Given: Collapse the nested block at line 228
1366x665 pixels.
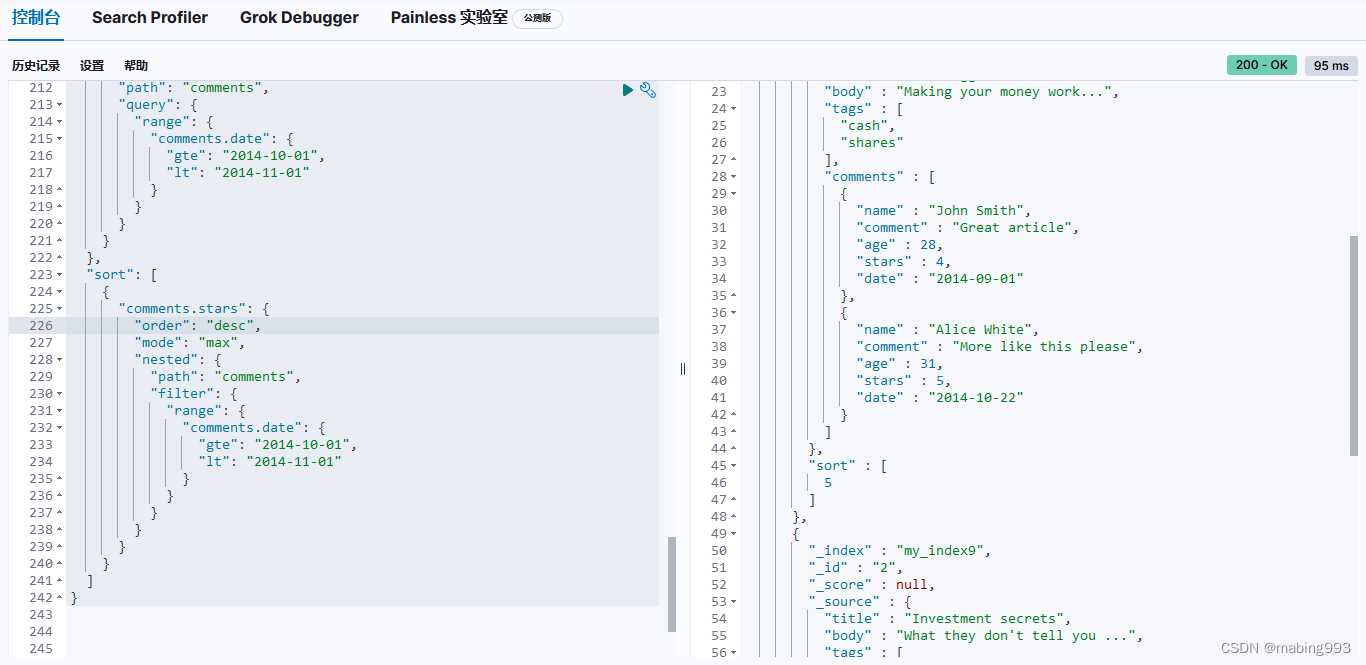Looking at the screenshot, I should click(x=59, y=360).
